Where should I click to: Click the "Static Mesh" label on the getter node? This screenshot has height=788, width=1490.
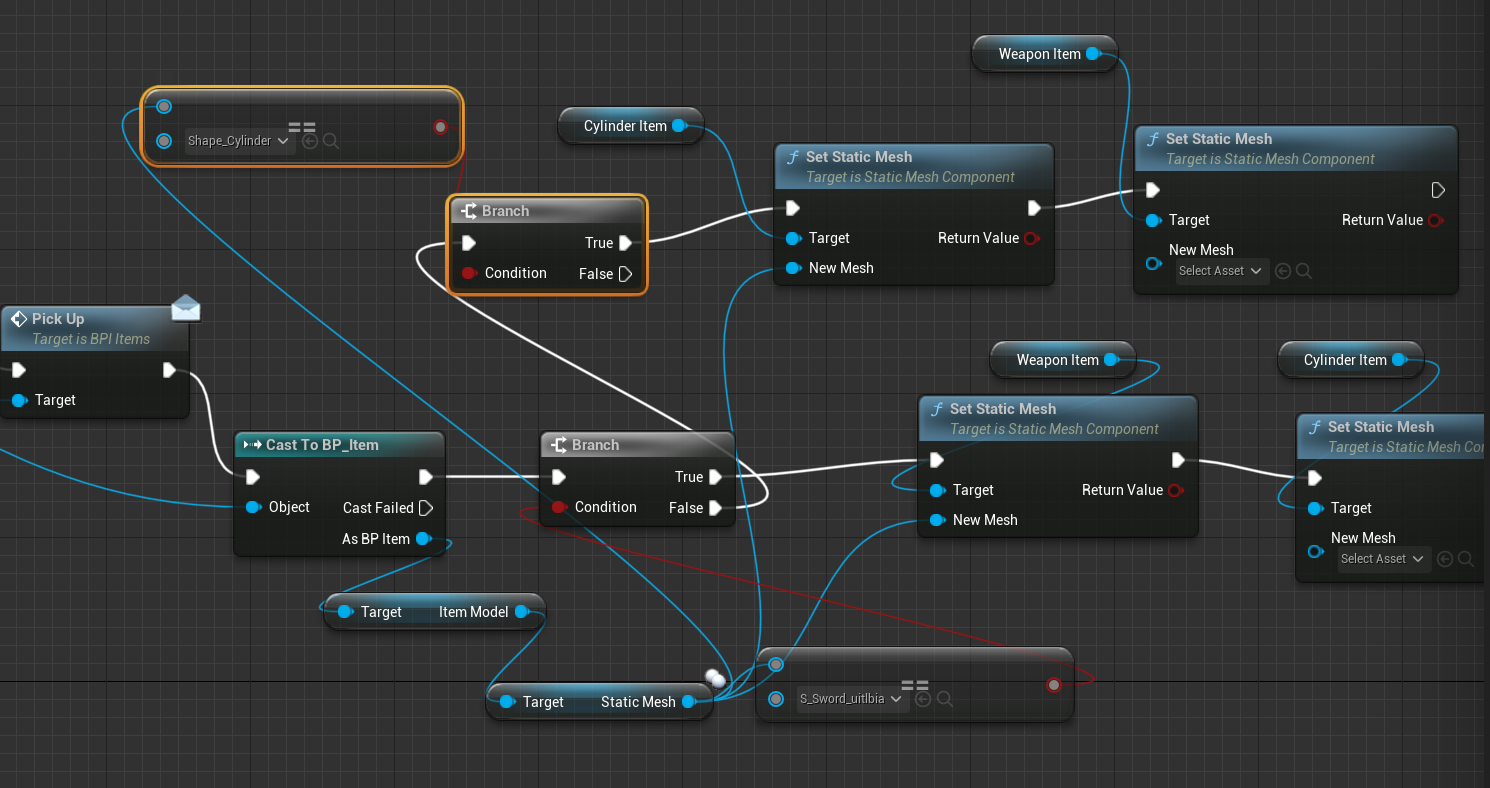[638, 702]
